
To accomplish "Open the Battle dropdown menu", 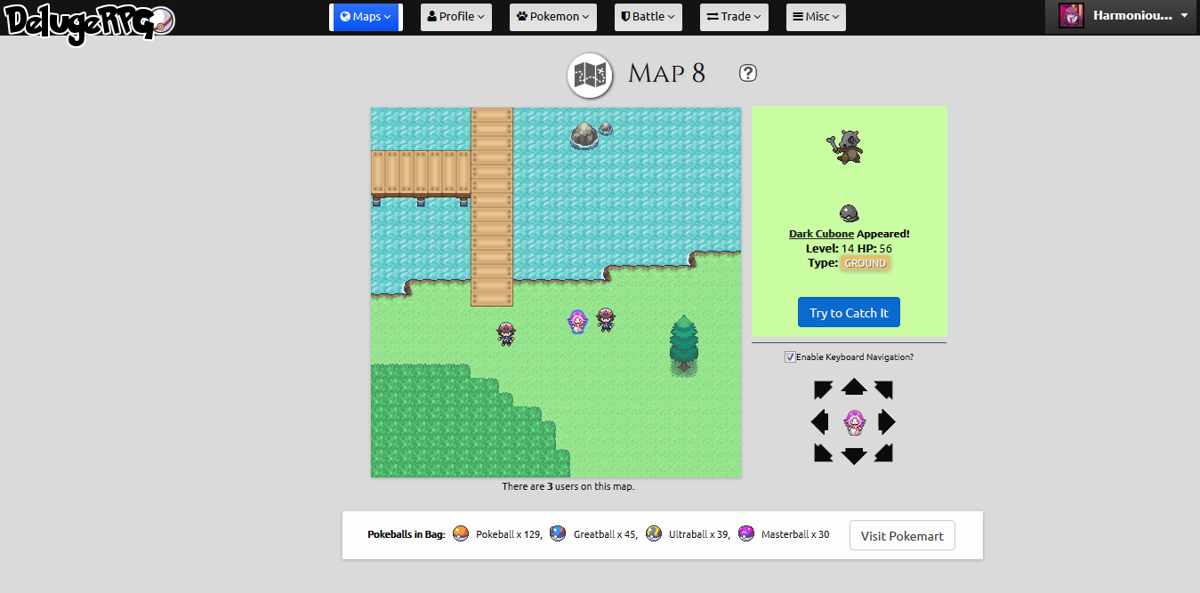I will pos(646,17).
